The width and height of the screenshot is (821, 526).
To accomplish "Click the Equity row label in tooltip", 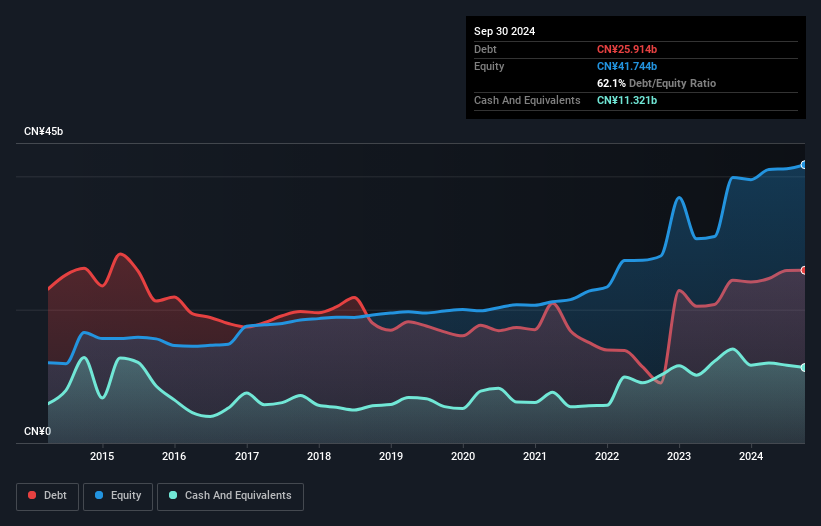I will pos(489,66).
